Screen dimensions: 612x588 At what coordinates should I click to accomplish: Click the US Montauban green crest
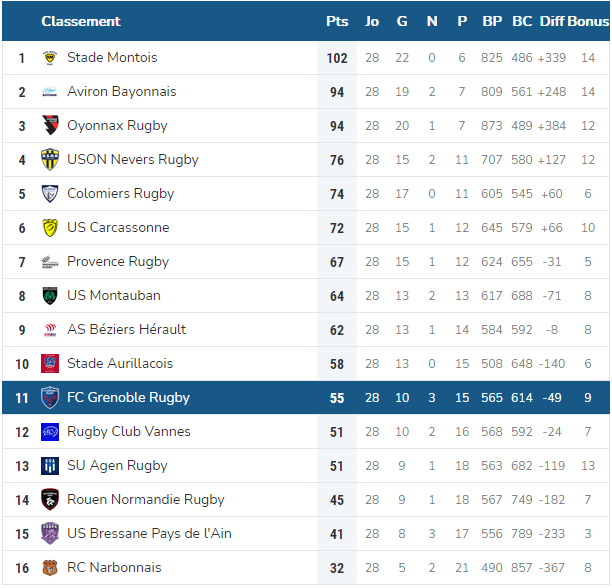(50, 296)
